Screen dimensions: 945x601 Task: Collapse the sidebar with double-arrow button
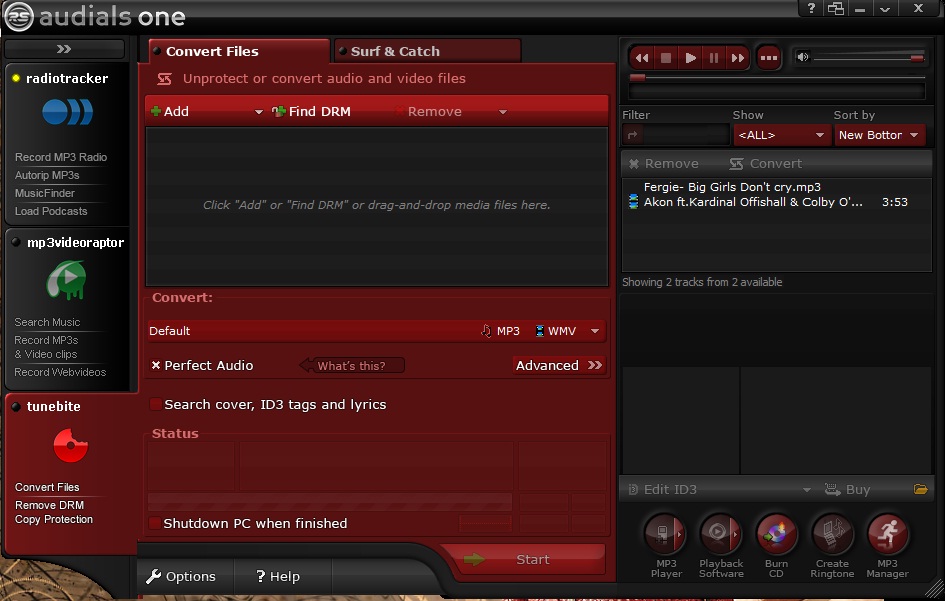[x=64, y=49]
